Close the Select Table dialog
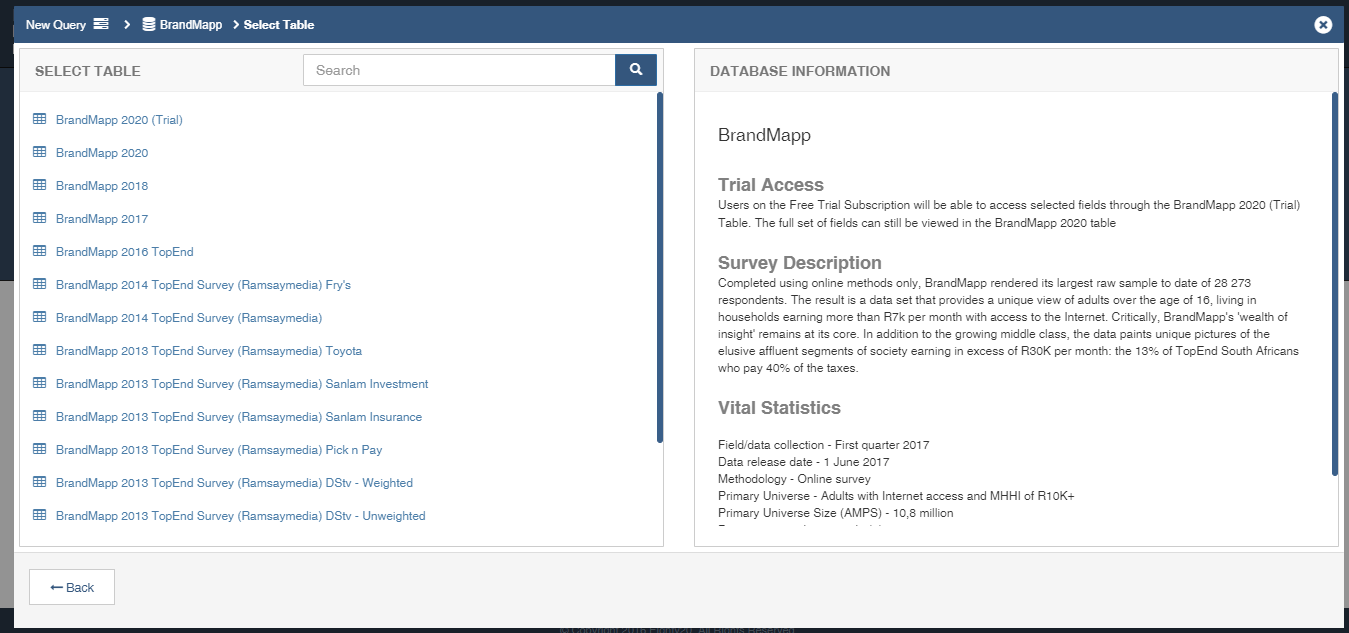Image resolution: width=1349 pixels, height=633 pixels. 1323,25
